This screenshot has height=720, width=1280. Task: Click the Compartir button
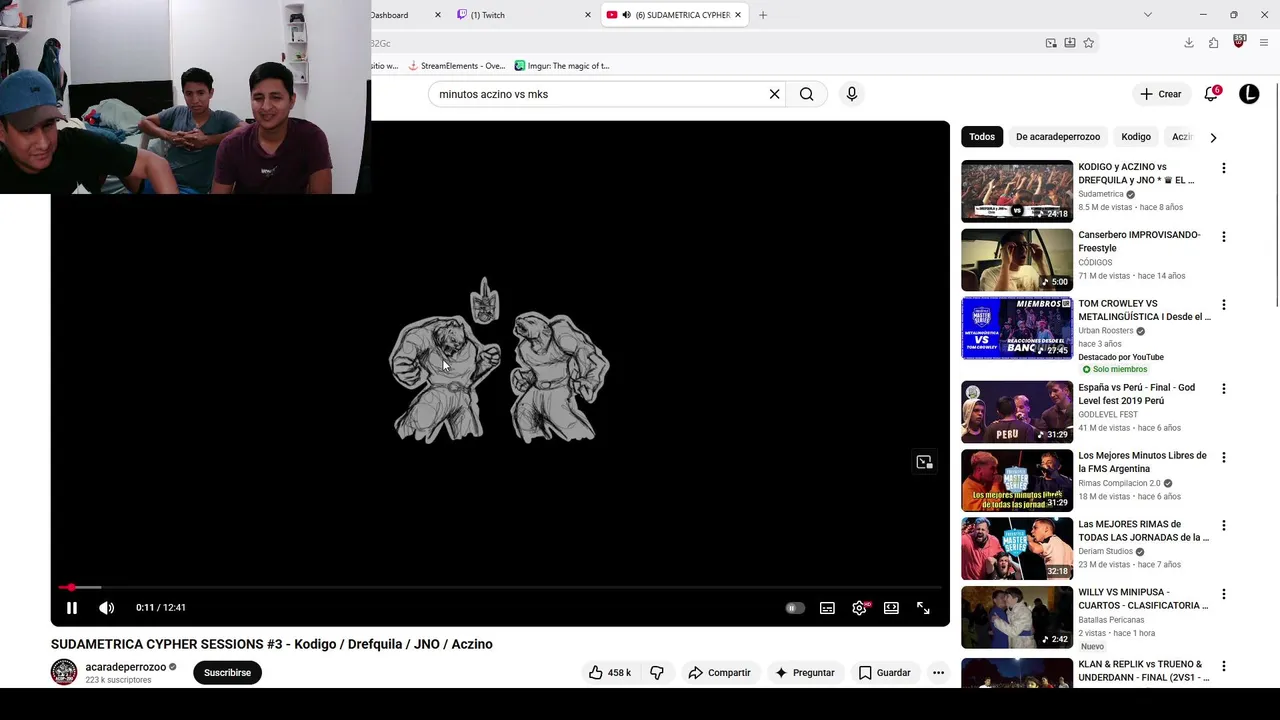click(719, 673)
